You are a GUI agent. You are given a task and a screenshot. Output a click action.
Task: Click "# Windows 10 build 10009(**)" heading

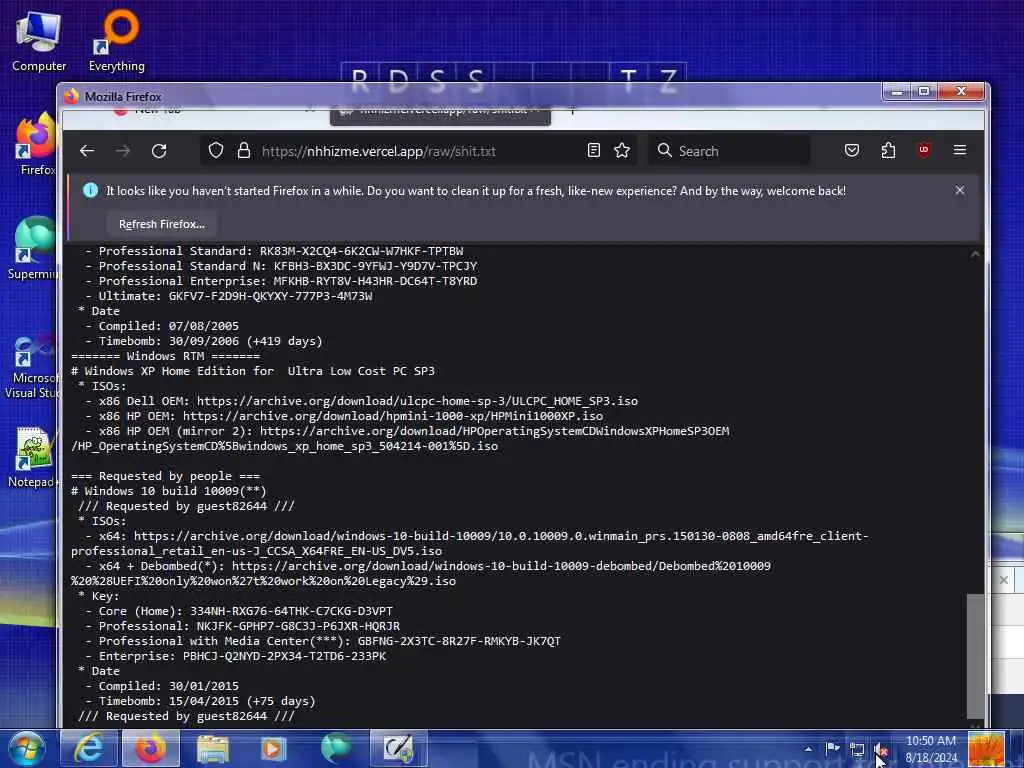tap(168, 491)
